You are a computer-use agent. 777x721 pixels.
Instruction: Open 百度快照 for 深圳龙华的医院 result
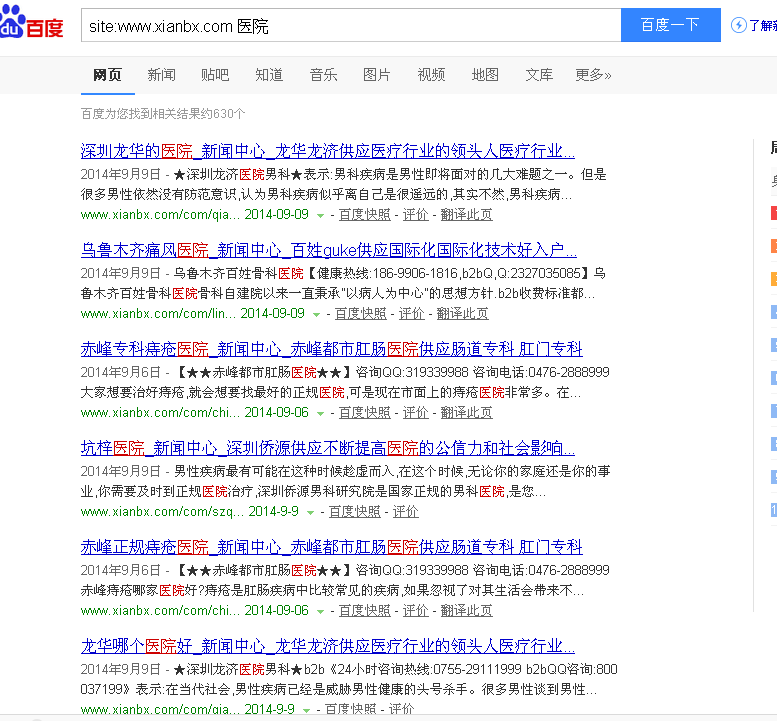click(365, 215)
